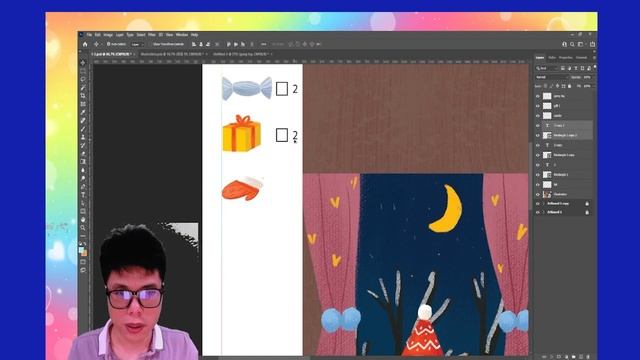Open the workspace switcher icon

tap(580, 44)
